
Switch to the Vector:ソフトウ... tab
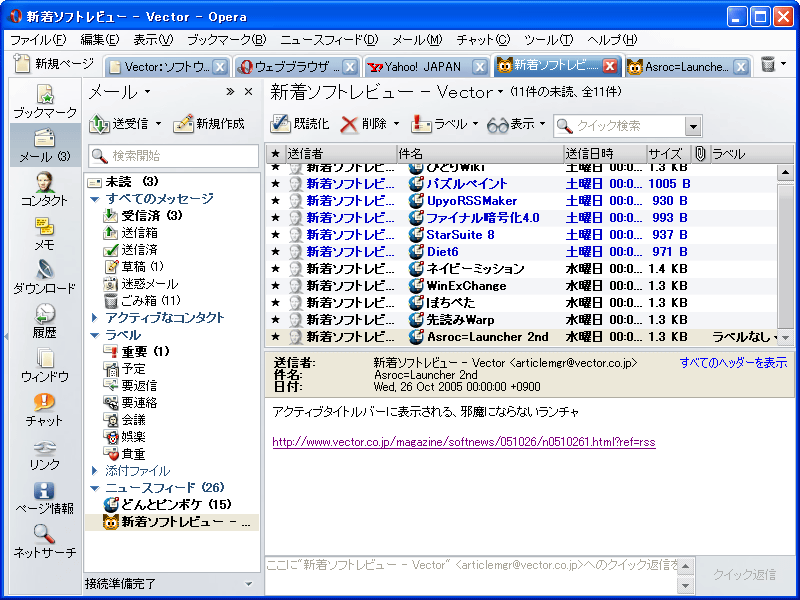[x=166, y=66]
